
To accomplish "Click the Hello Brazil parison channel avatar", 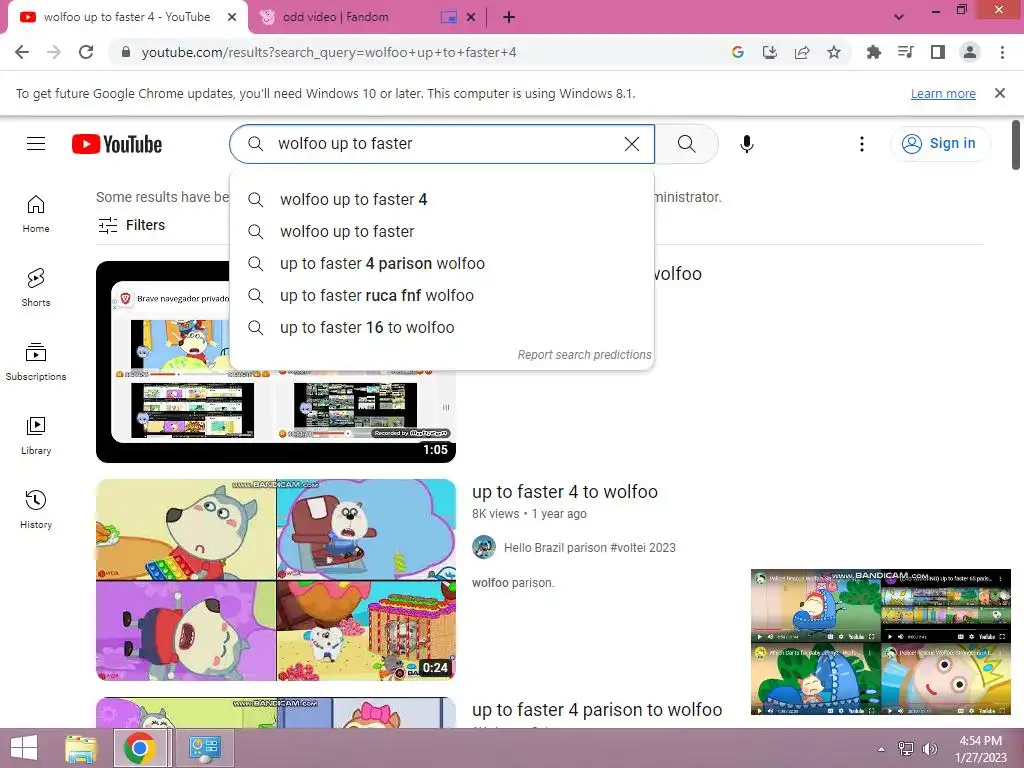I will pyautogui.click(x=484, y=547).
